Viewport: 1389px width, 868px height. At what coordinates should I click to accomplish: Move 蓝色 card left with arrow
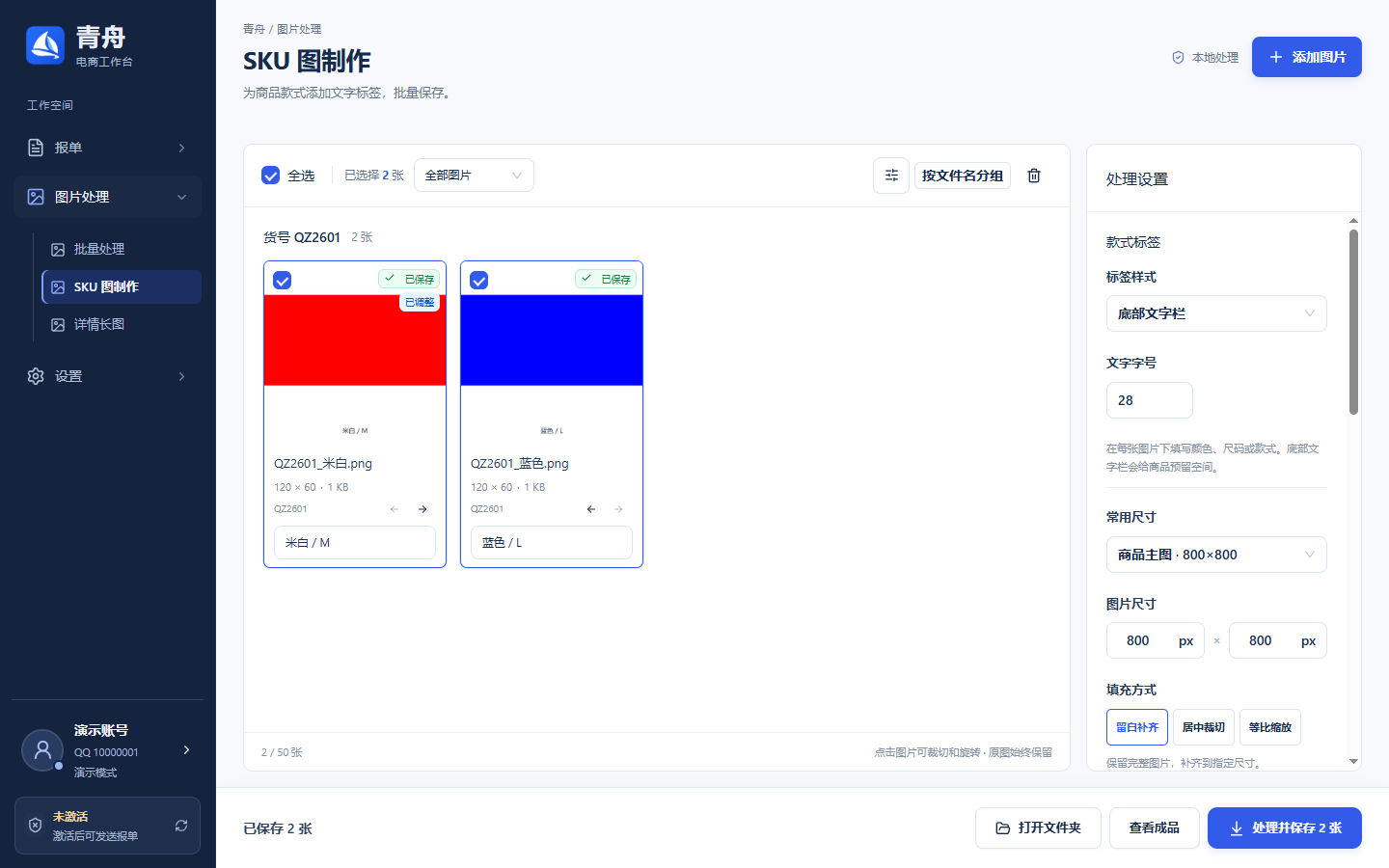[590, 509]
